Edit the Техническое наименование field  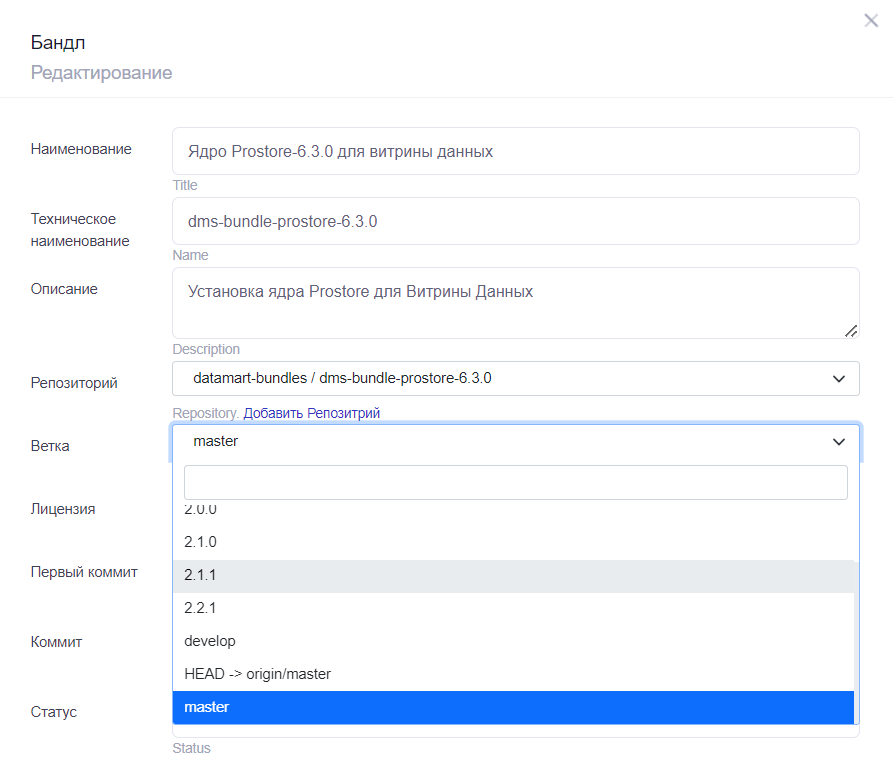[515, 221]
